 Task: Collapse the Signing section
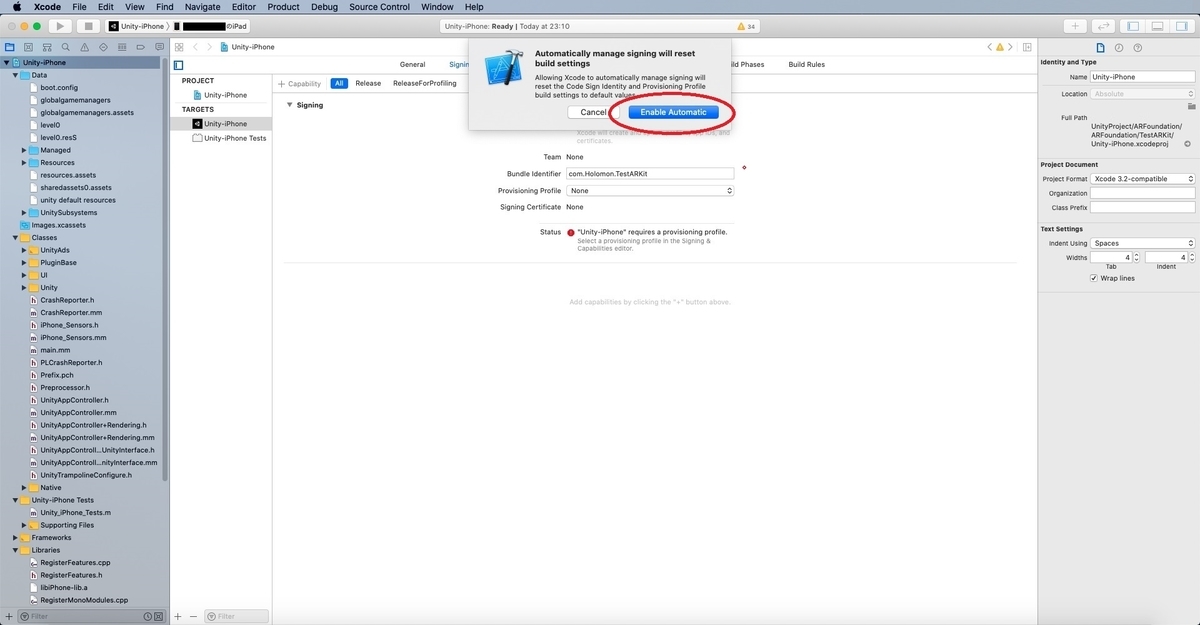click(290, 105)
